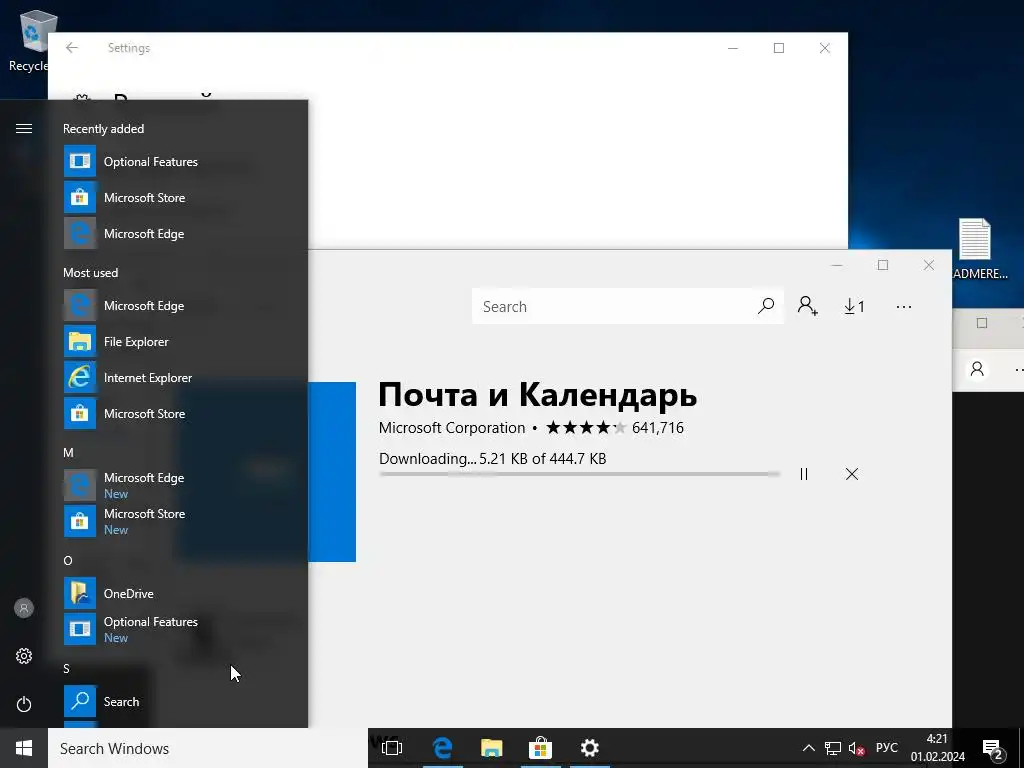Screen dimensions: 1024x768
Task: Switch input language РУС indicator
Action: coord(886,748)
